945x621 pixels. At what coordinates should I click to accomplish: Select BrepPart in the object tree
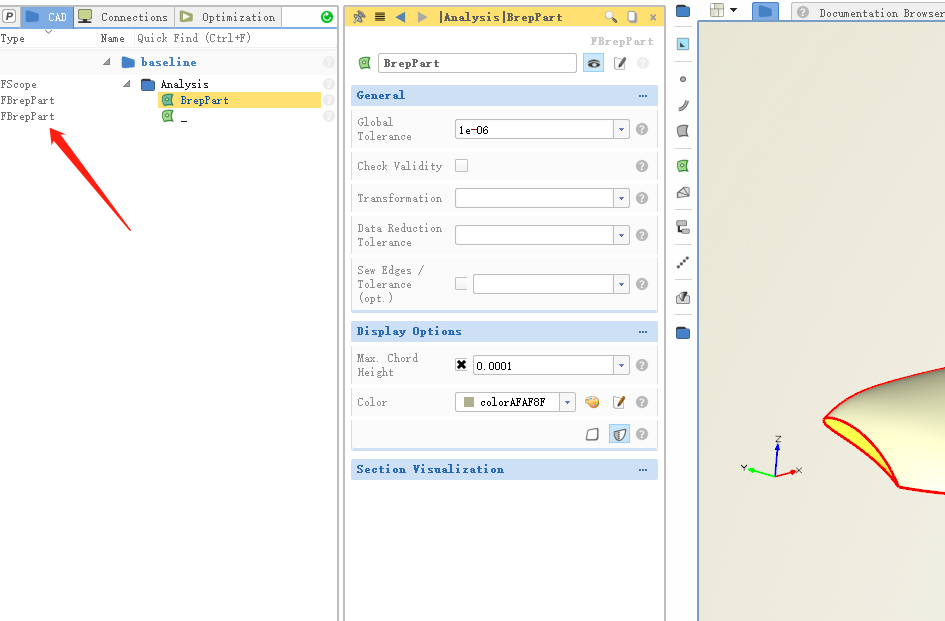204,100
